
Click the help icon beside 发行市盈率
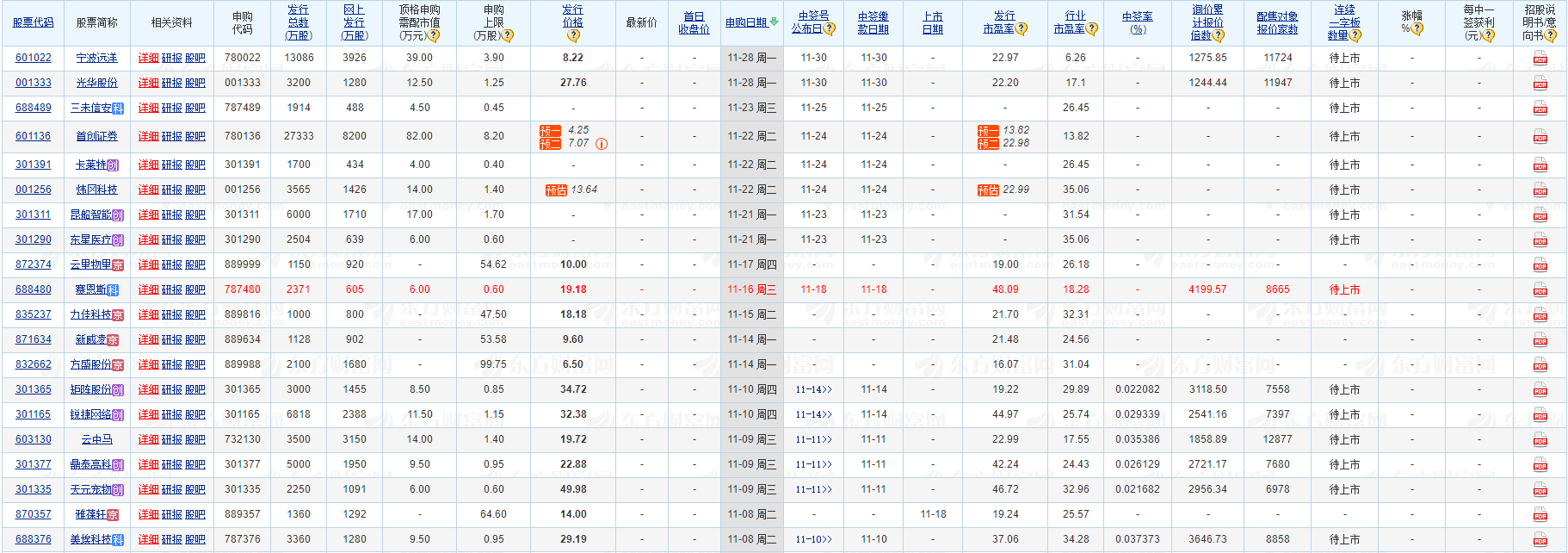pos(1021,28)
